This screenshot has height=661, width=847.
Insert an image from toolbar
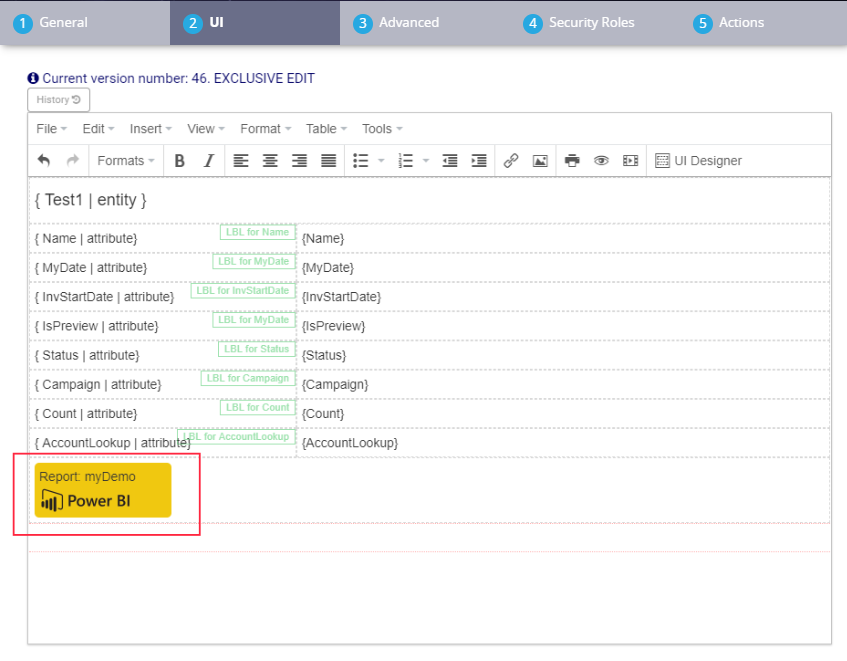tap(540, 161)
